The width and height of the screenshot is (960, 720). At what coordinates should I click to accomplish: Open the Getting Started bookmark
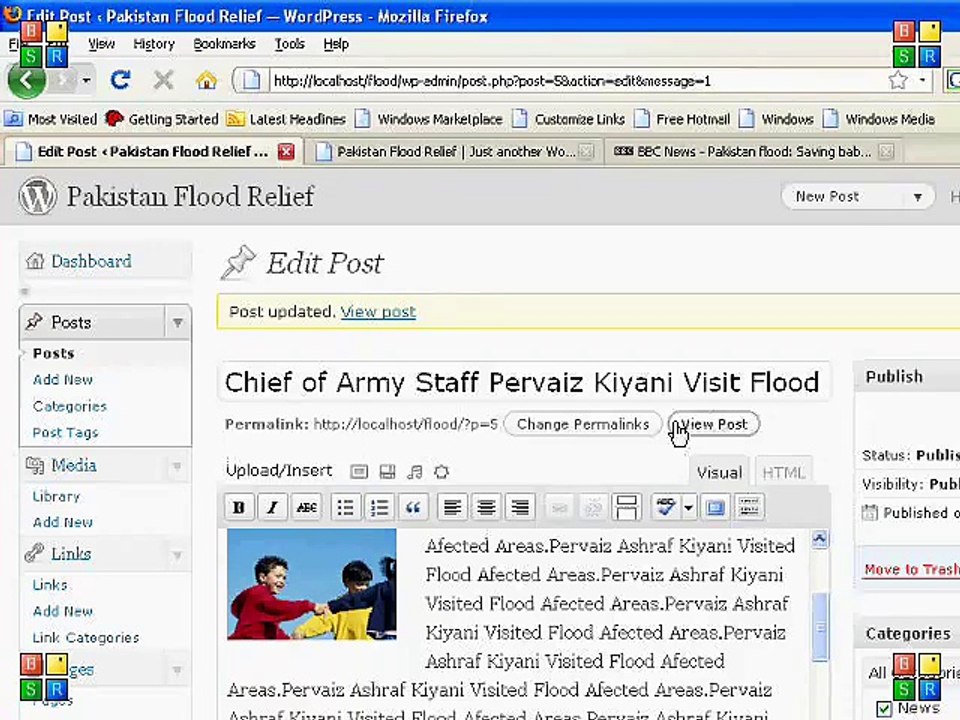pyautogui.click(x=162, y=119)
